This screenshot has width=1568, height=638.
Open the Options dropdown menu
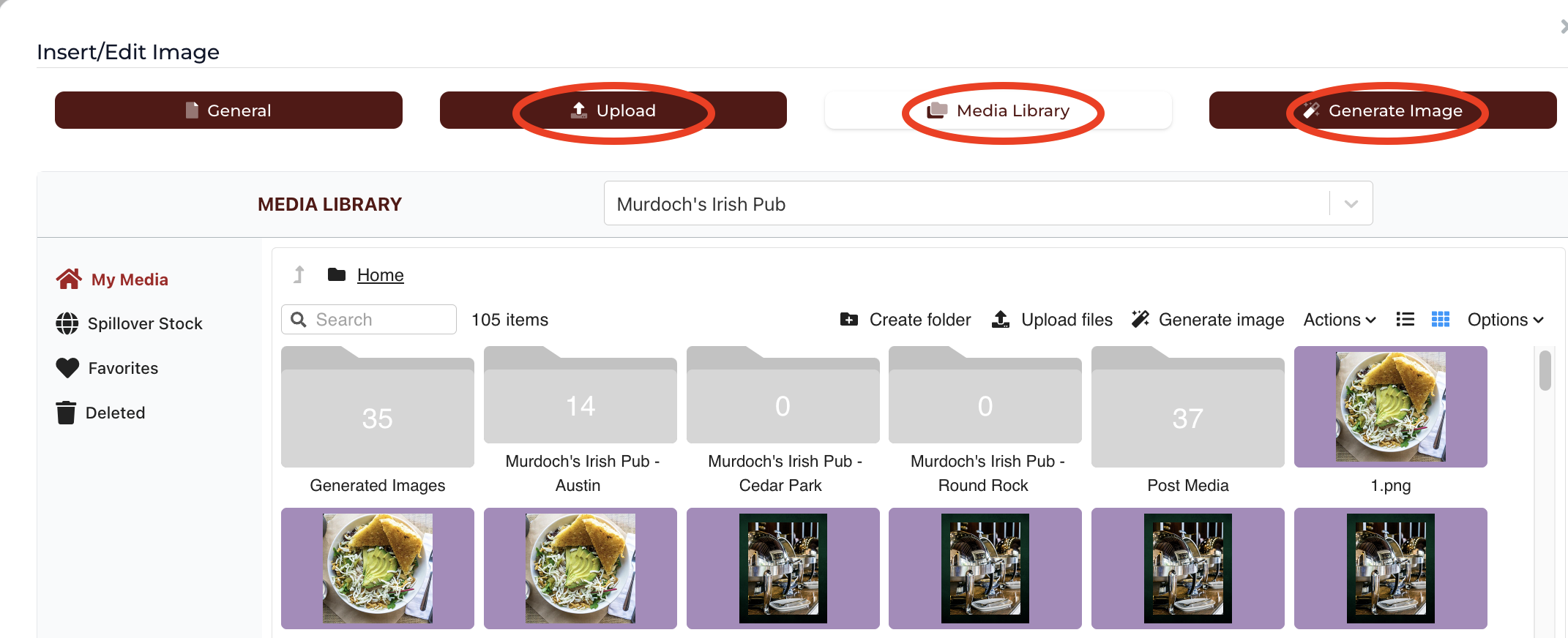pyautogui.click(x=1505, y=320)
